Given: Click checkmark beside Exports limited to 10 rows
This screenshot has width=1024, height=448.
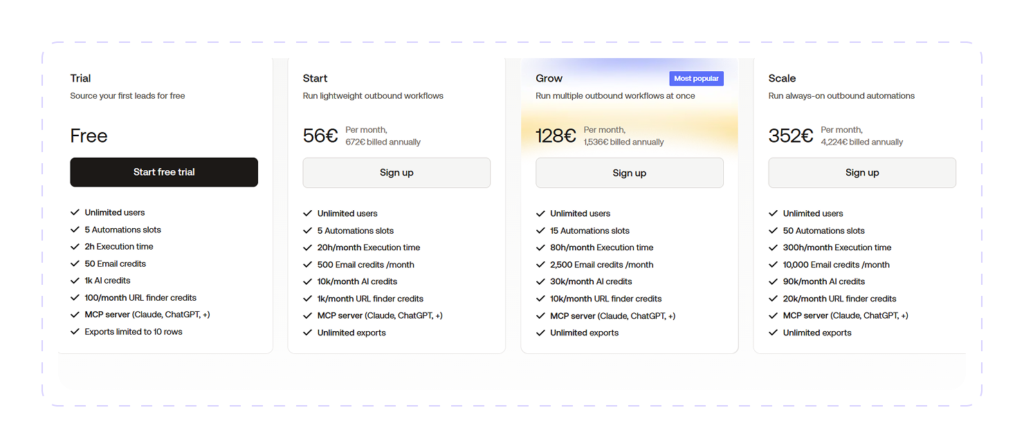Looking at the screenshot, I should tap(74, 332).
